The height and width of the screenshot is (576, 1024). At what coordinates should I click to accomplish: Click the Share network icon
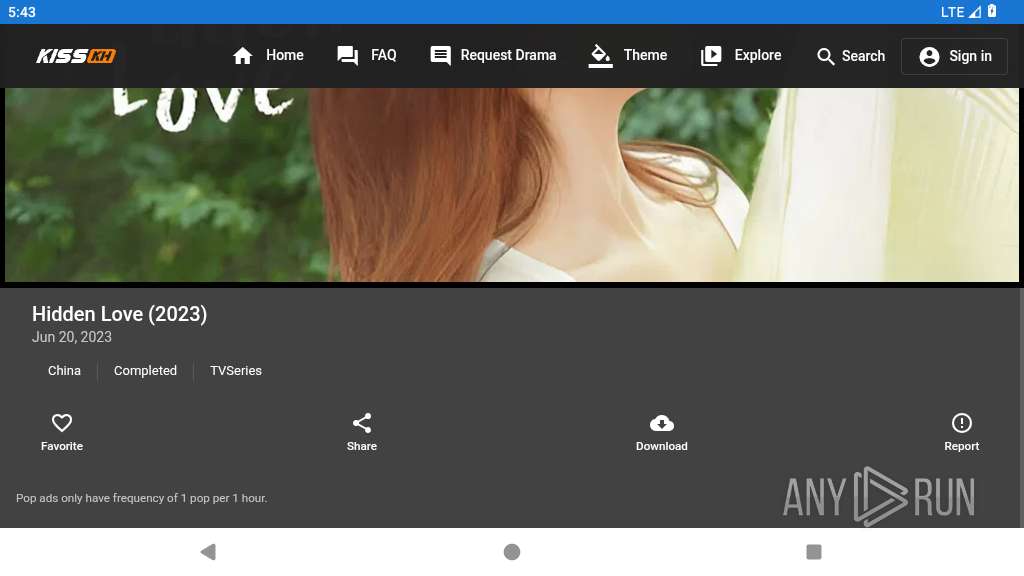point(362,423)
